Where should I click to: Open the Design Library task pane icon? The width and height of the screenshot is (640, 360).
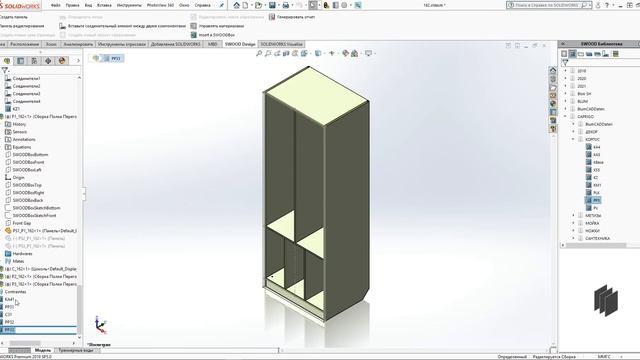(553, 79)
